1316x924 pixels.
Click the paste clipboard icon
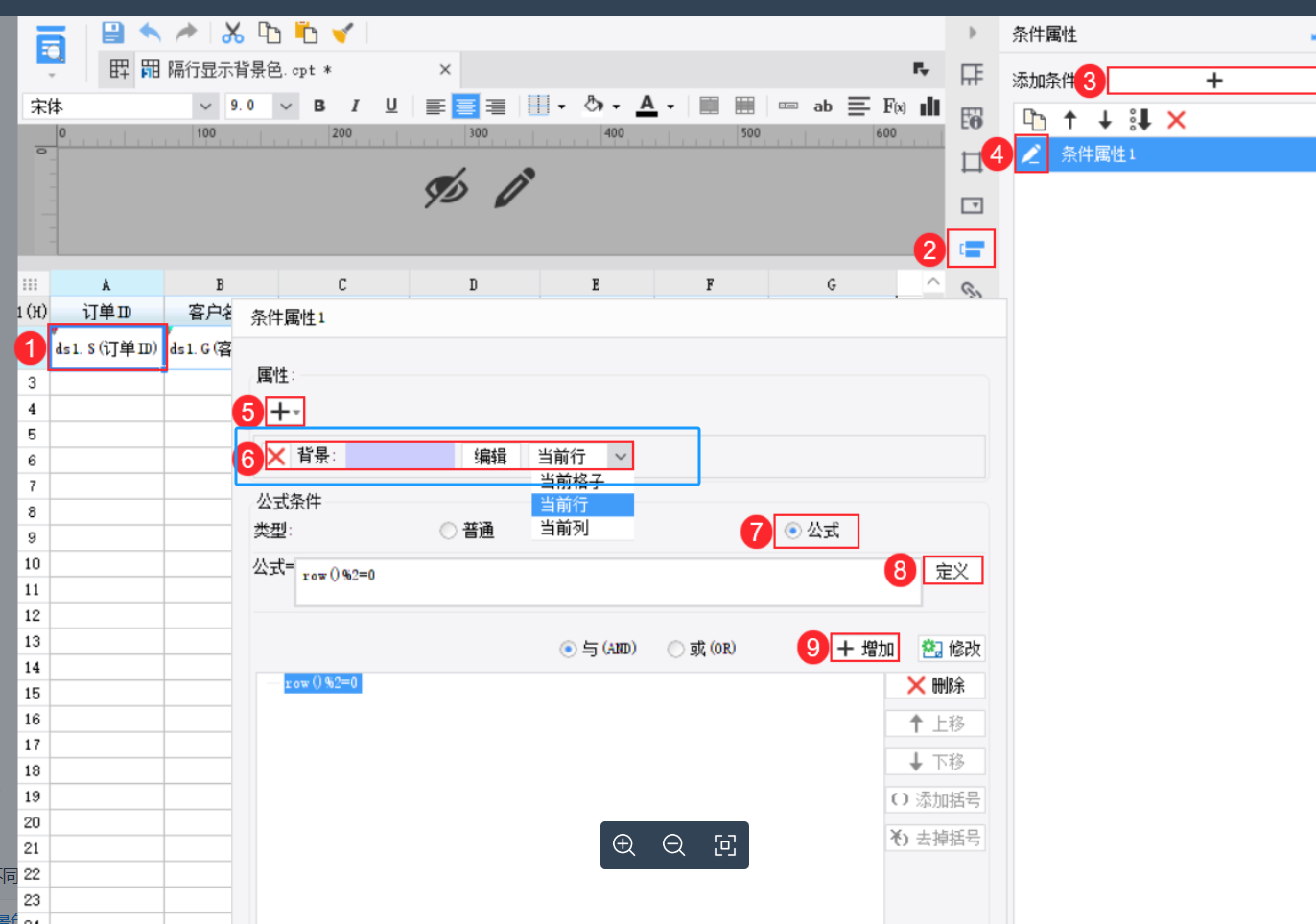coord(306,33)
